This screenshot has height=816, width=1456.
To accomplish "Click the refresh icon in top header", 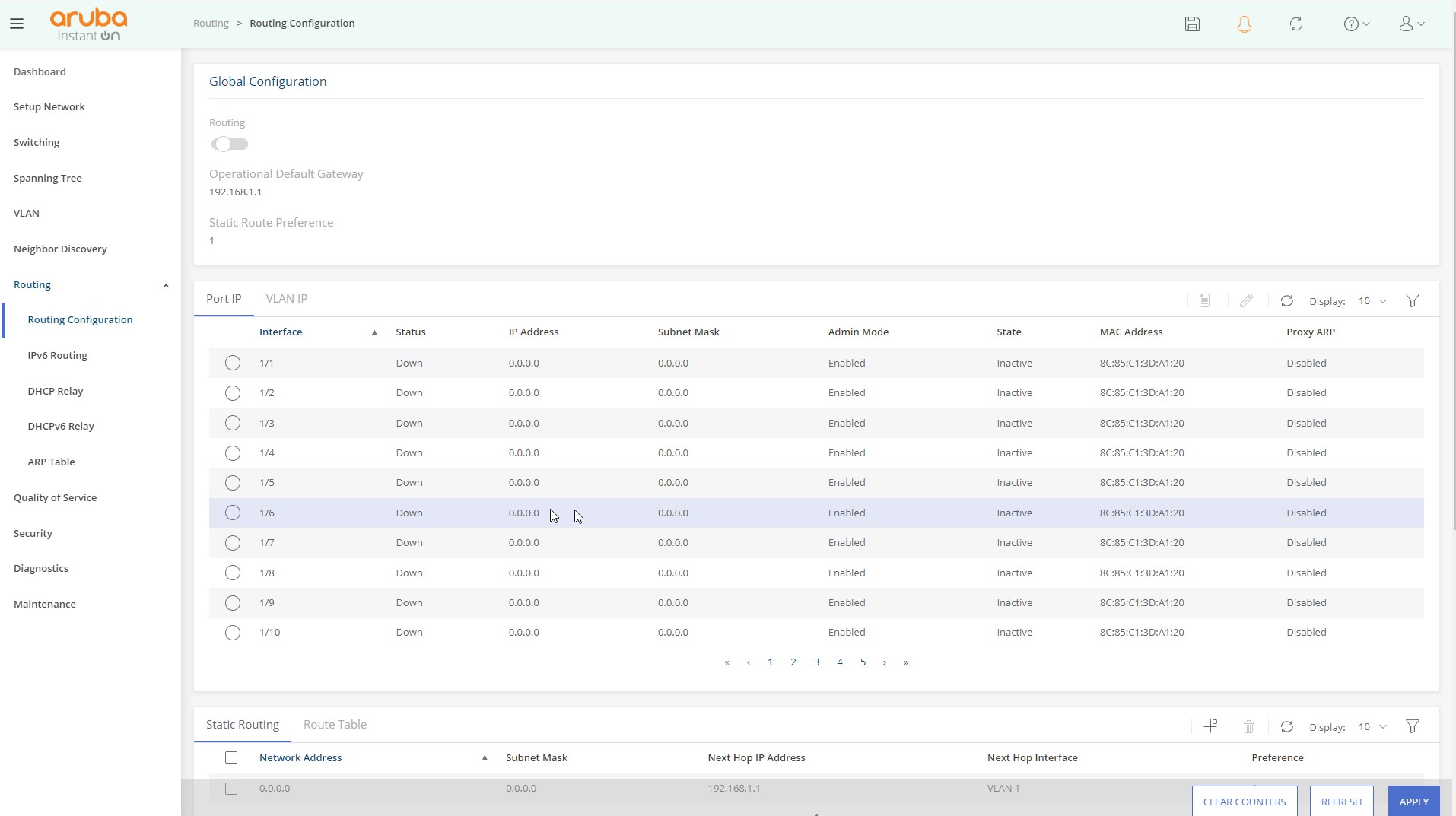I will point(1296,24).
